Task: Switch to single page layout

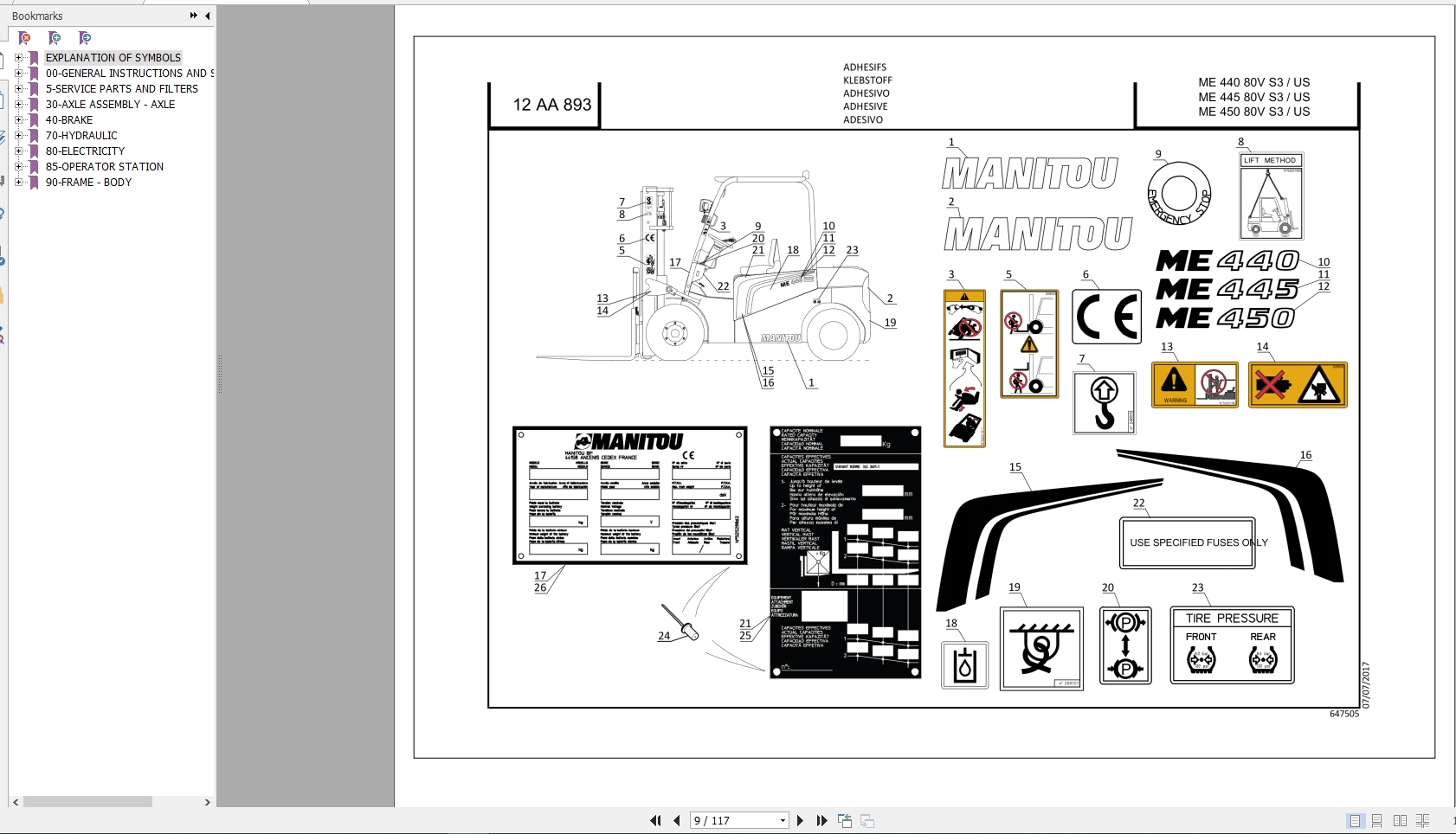Action: [1355, 821]
